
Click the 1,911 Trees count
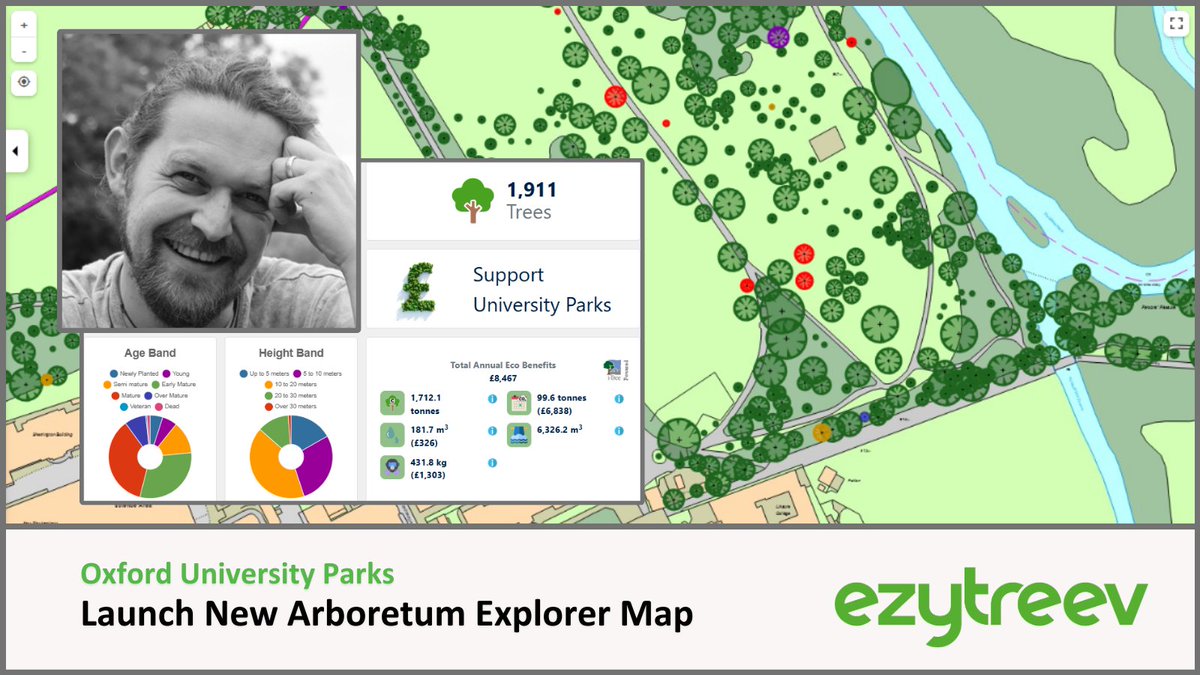pos(531,200)
